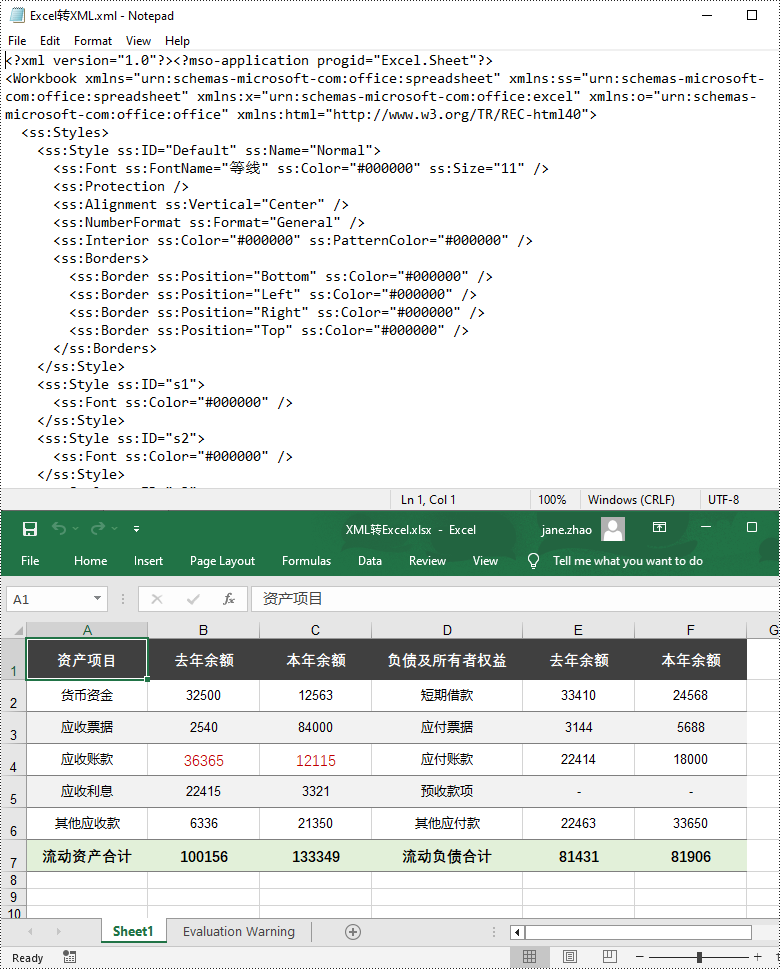
Task: Click the macro recording status bar icon
Action: coord(69,957)
